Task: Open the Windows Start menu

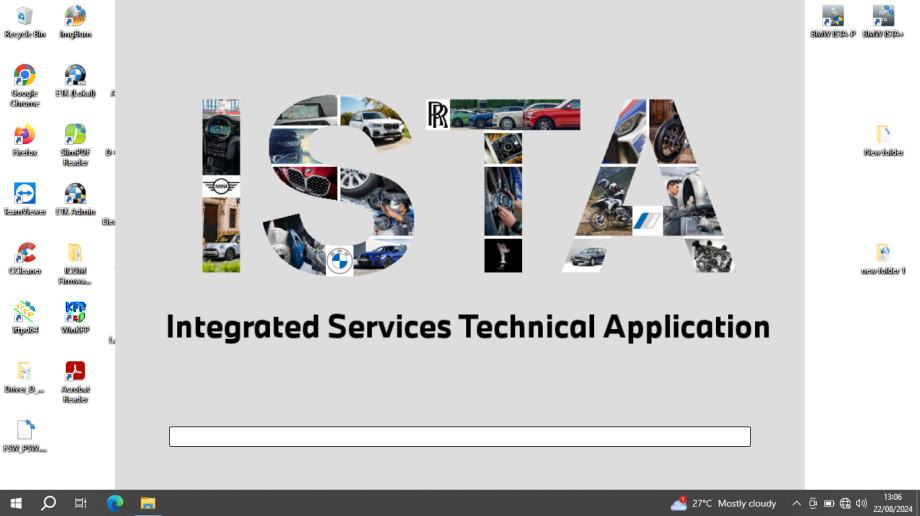Action: click(x=16, y=503)
